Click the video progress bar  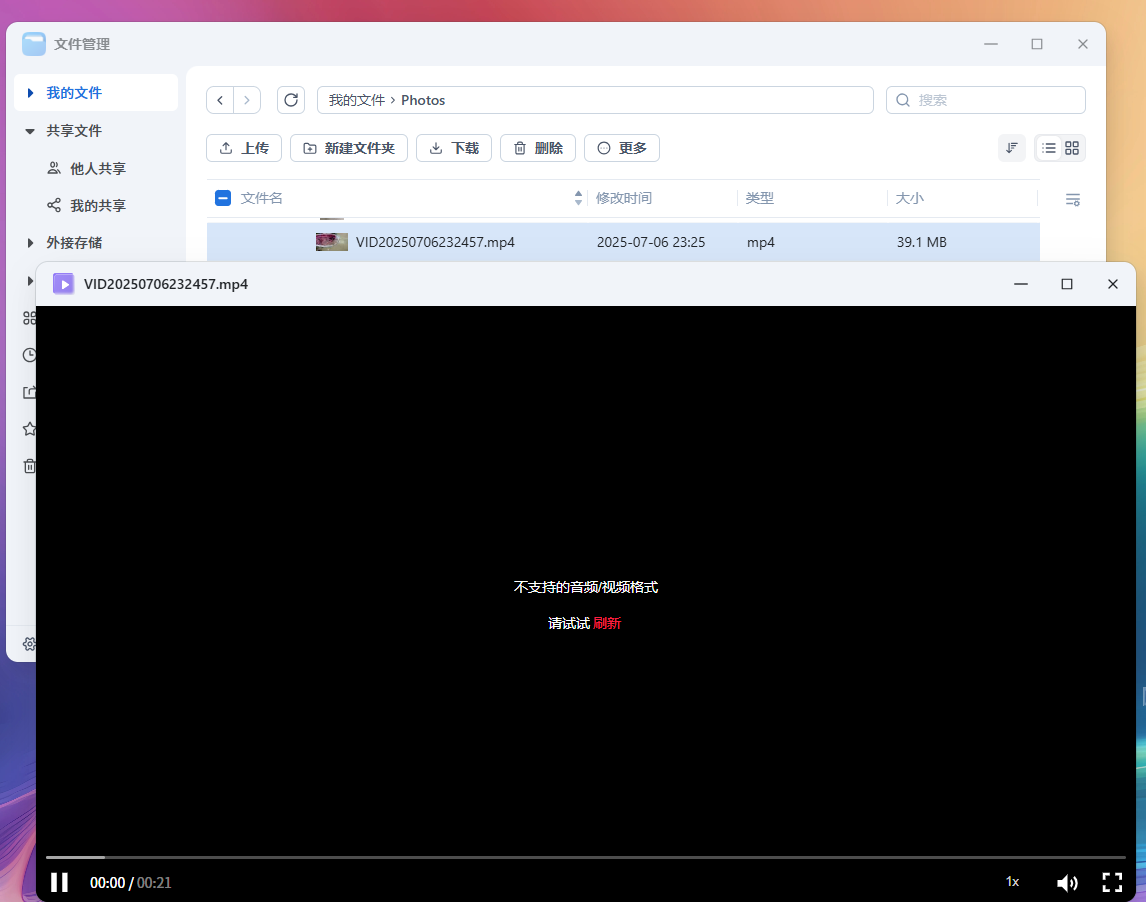pyautogui.click(x=585, y=857)
